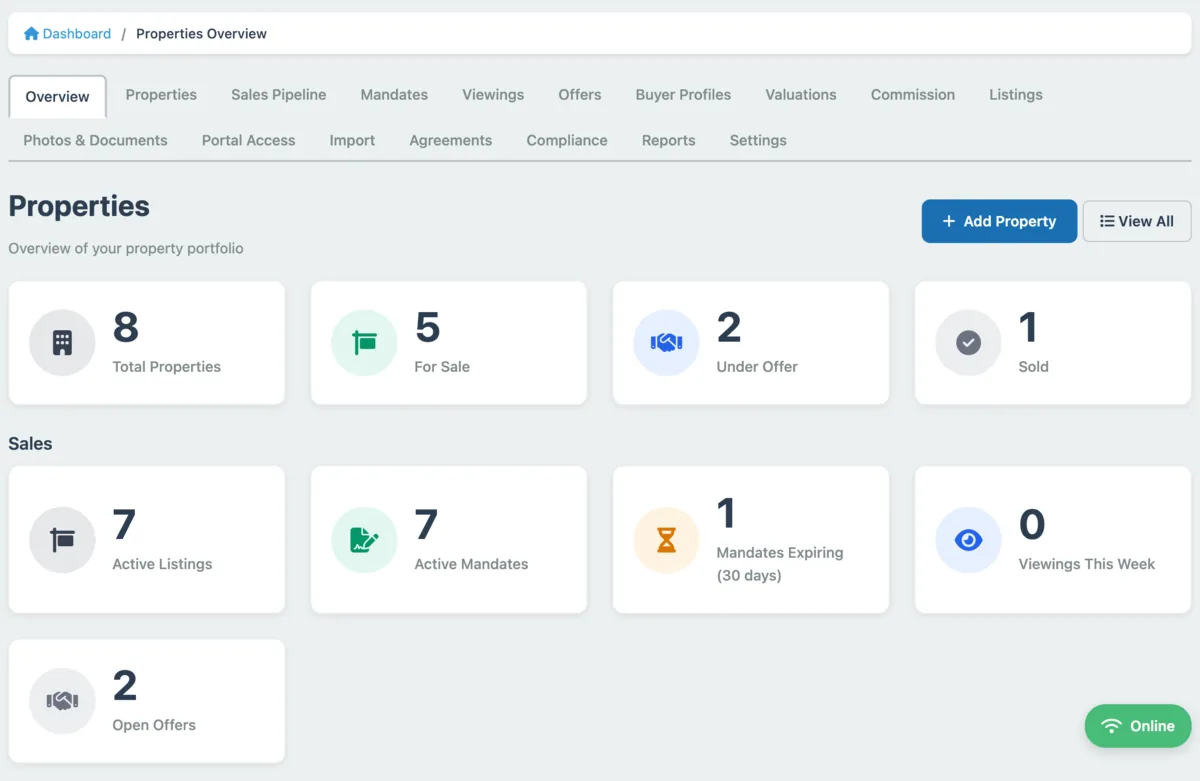Viewport: 1200px width, 781px height.
Task: Click the handshake icon for Under Offer
Action: click(x=666, y=343)
